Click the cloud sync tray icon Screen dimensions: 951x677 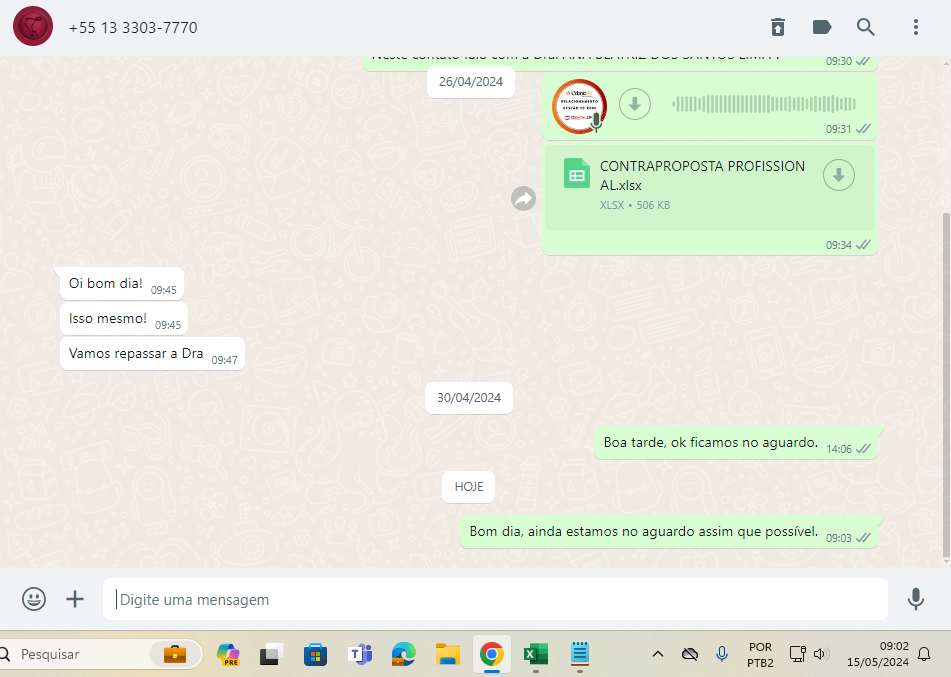click(690, 654)
